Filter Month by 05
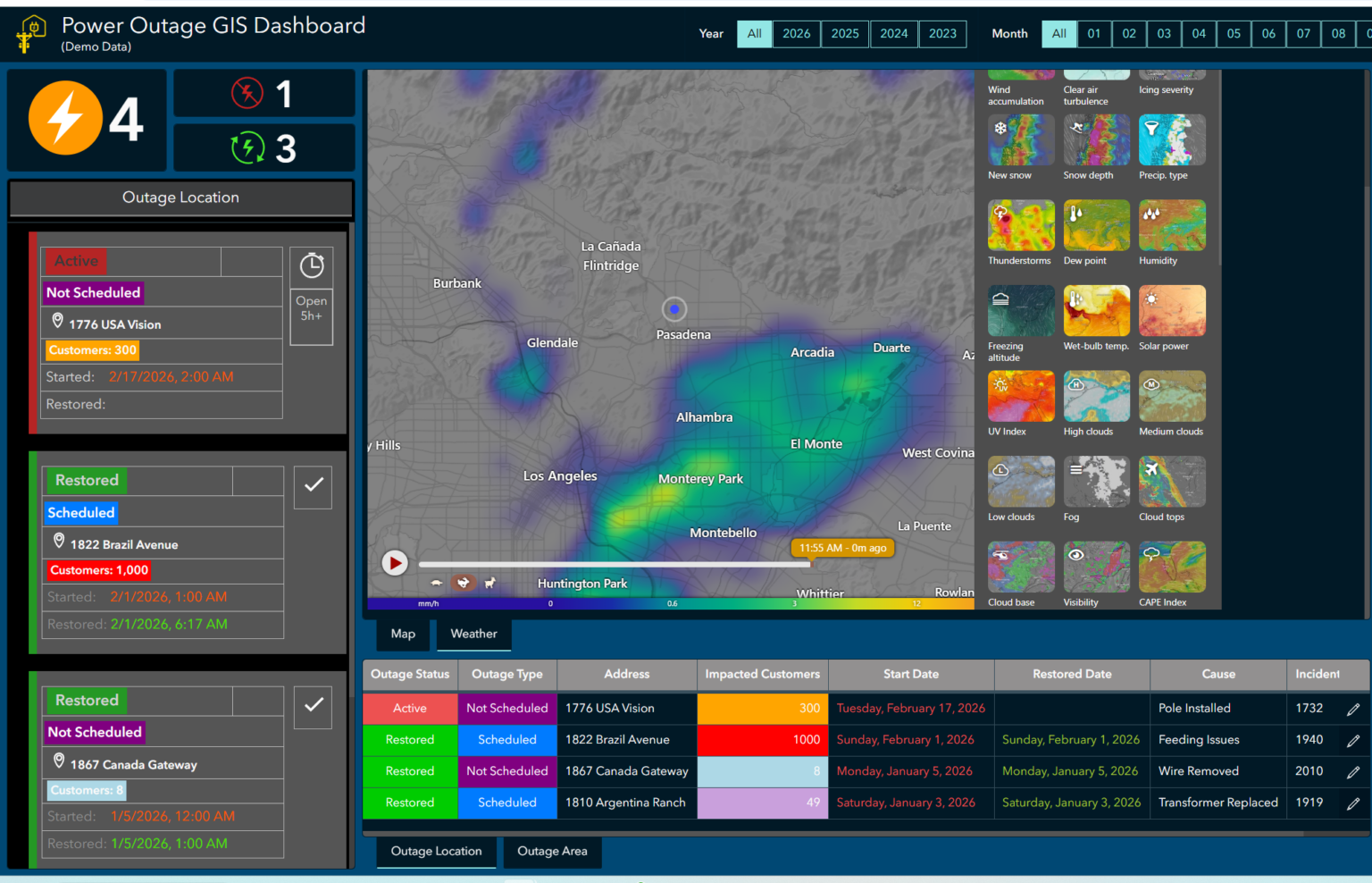The width and height of the screenshot is (1372, 883). [1234, 34]
